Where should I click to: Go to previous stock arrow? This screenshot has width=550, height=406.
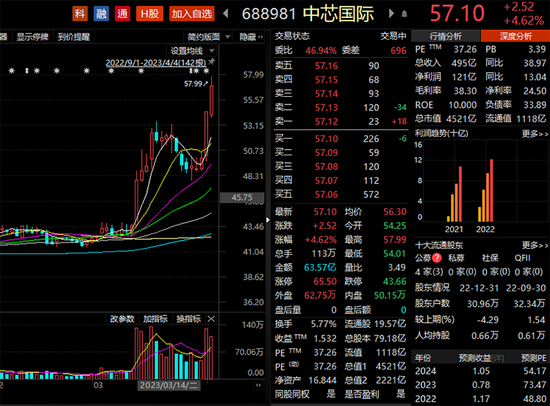pyautogui.click(x=226, y=14)
